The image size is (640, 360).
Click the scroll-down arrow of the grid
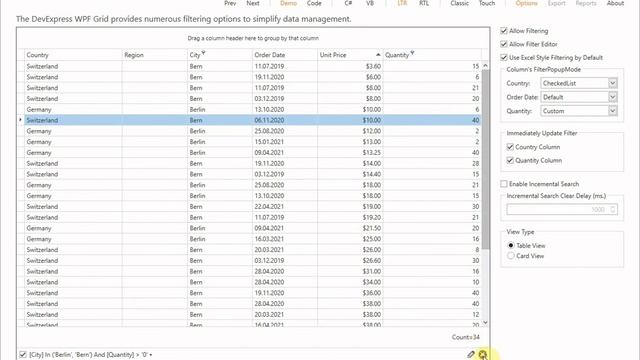click(485, 322)
